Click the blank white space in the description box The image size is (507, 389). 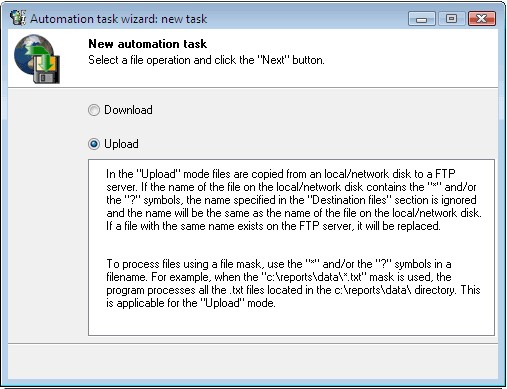(291, 322)
